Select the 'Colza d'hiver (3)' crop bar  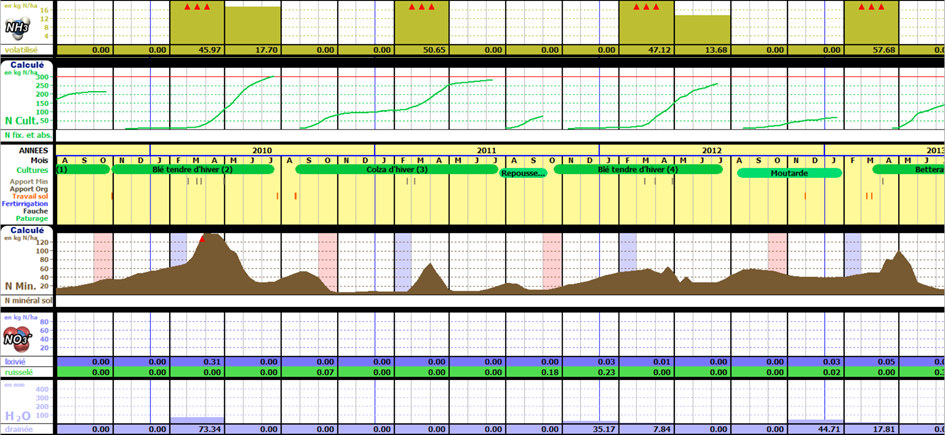pos(397,171)
